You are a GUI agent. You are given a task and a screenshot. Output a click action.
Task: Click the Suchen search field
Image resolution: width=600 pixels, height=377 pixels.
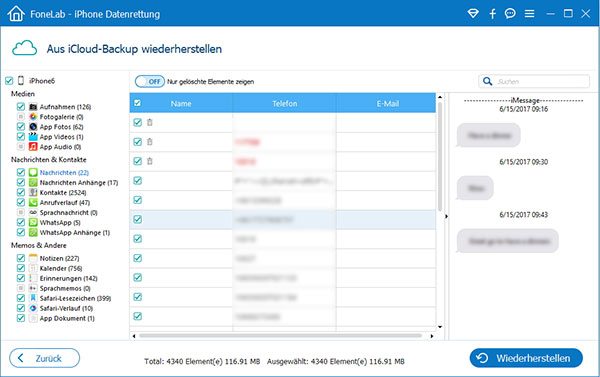coord(534,81)
